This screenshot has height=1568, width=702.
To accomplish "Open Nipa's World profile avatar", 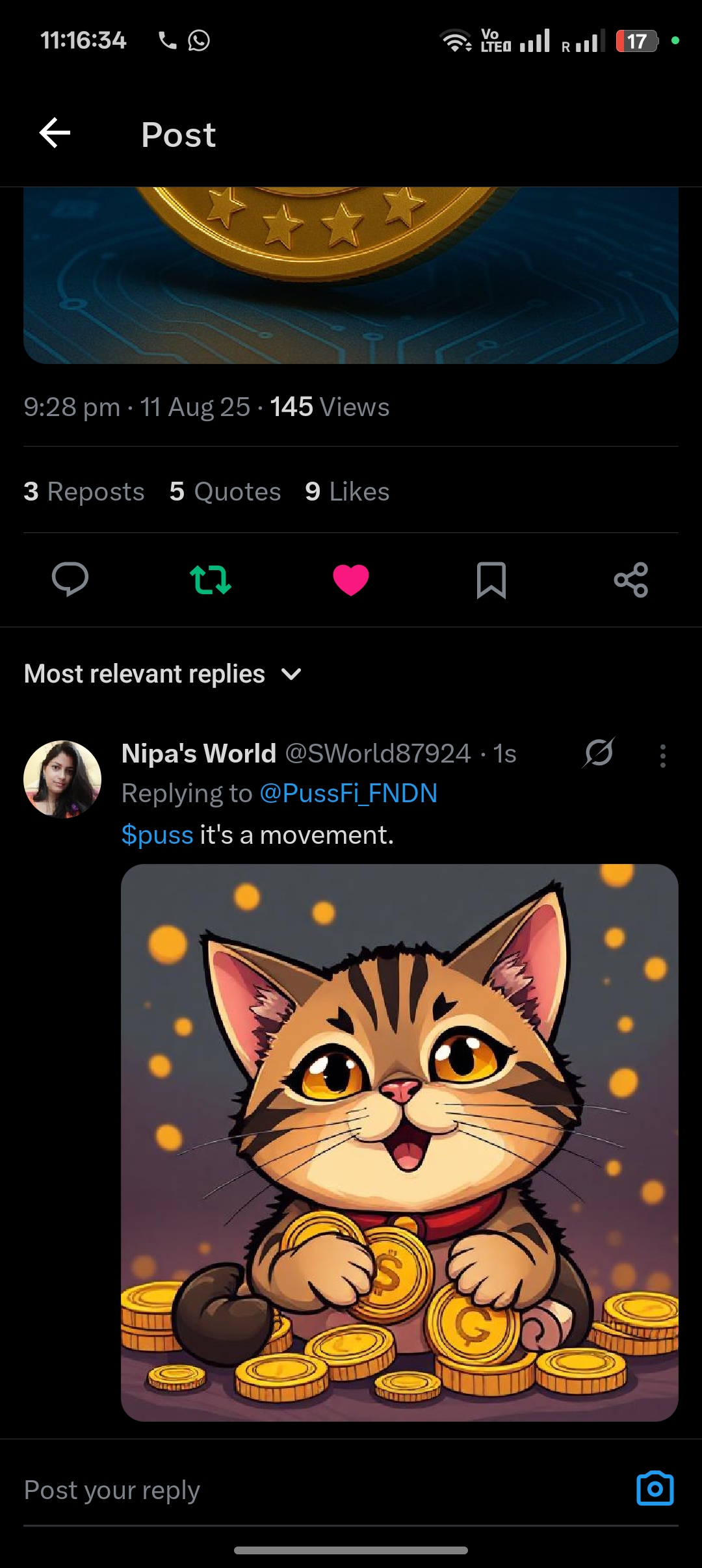I will coord(62,779).
